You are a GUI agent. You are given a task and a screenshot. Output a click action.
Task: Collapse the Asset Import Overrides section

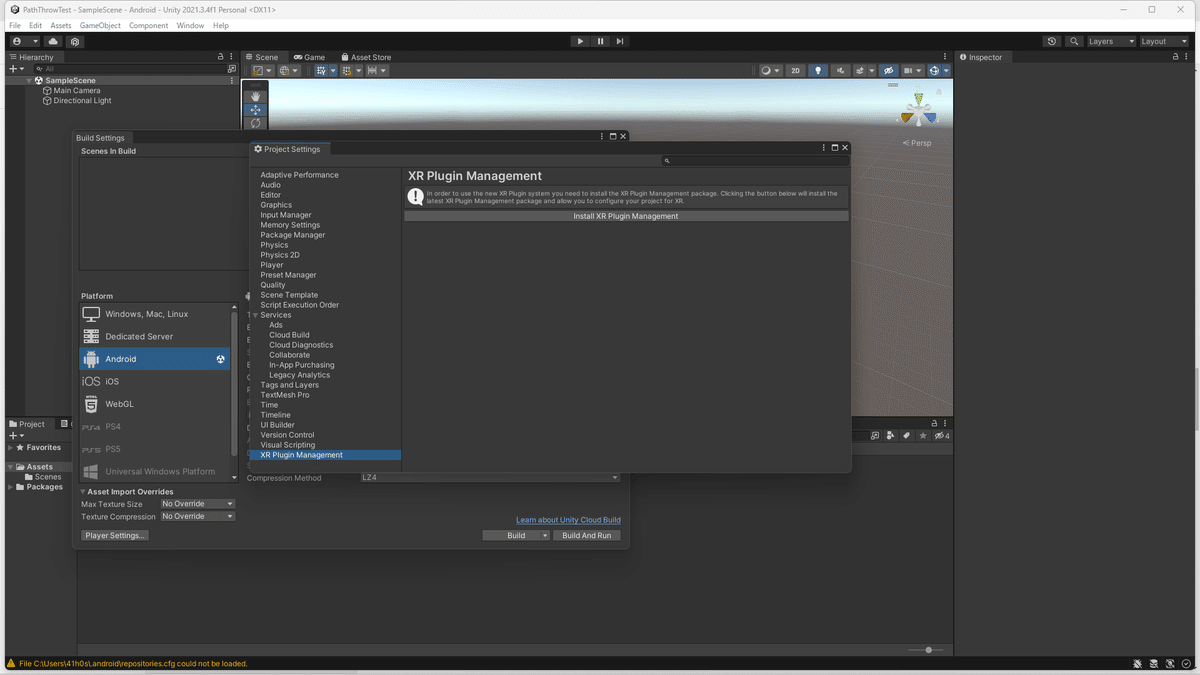[x=84, y=492]
